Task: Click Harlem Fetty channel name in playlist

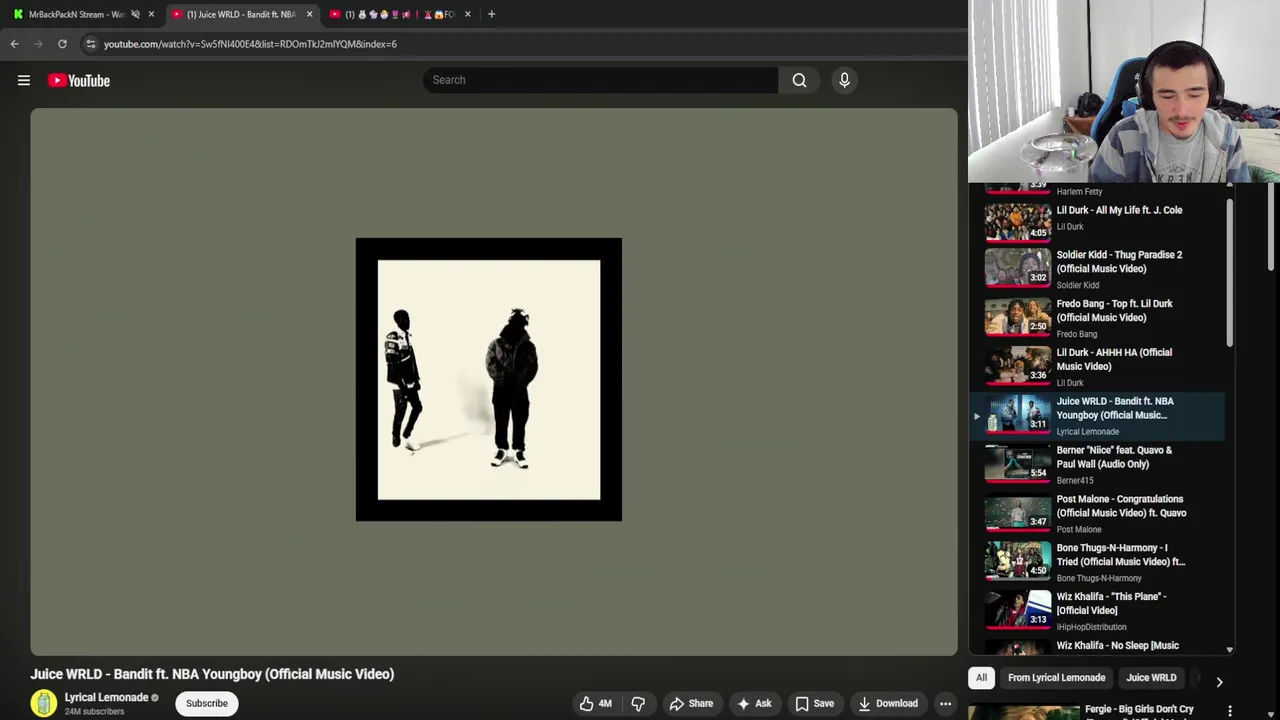Action: (x=1079, y=192)
